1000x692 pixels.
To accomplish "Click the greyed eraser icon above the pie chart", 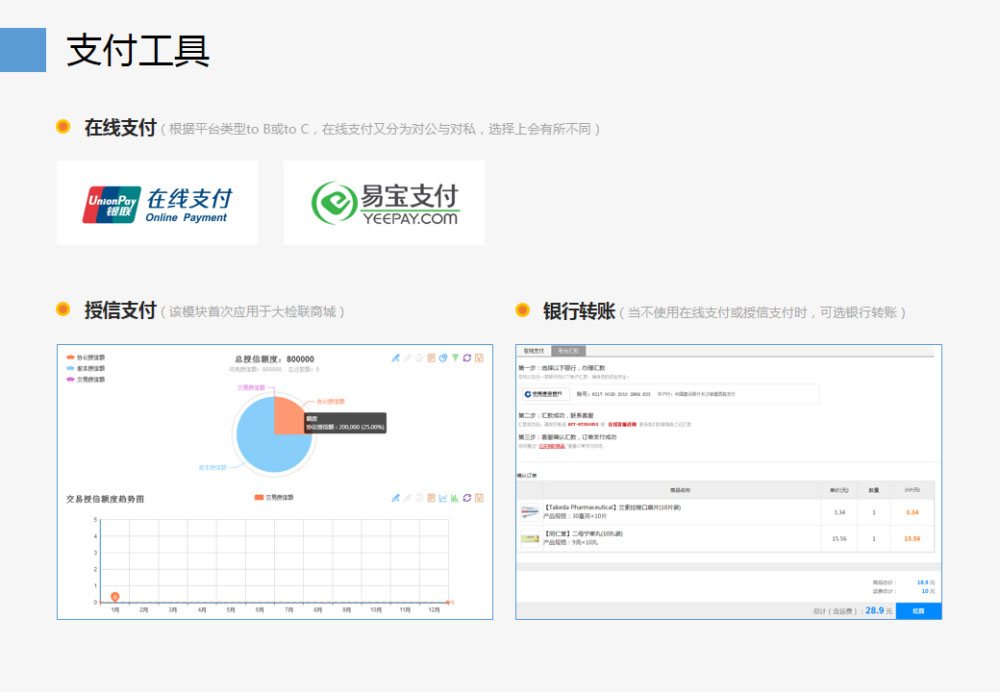I will (408, 358).
